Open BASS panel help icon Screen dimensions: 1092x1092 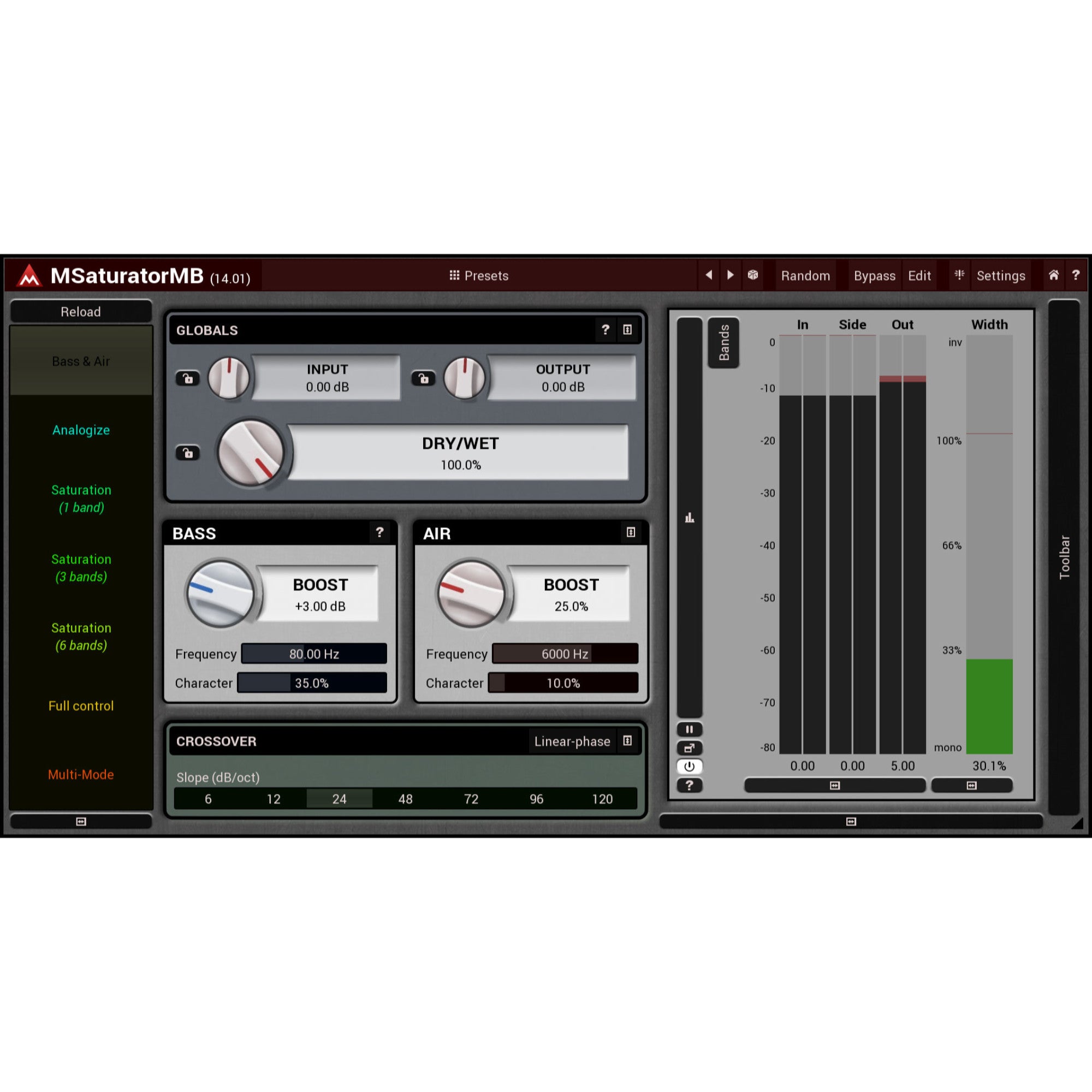[380, 532]
